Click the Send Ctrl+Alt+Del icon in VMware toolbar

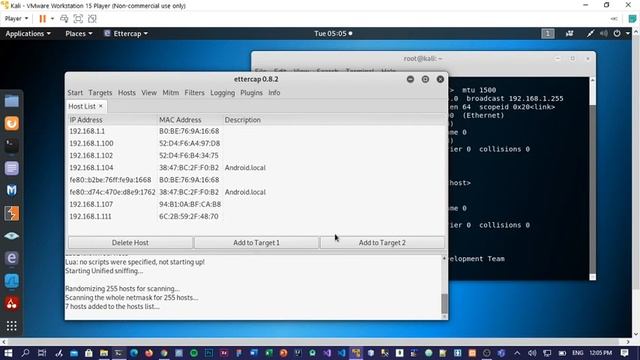(x=64, y=19)
